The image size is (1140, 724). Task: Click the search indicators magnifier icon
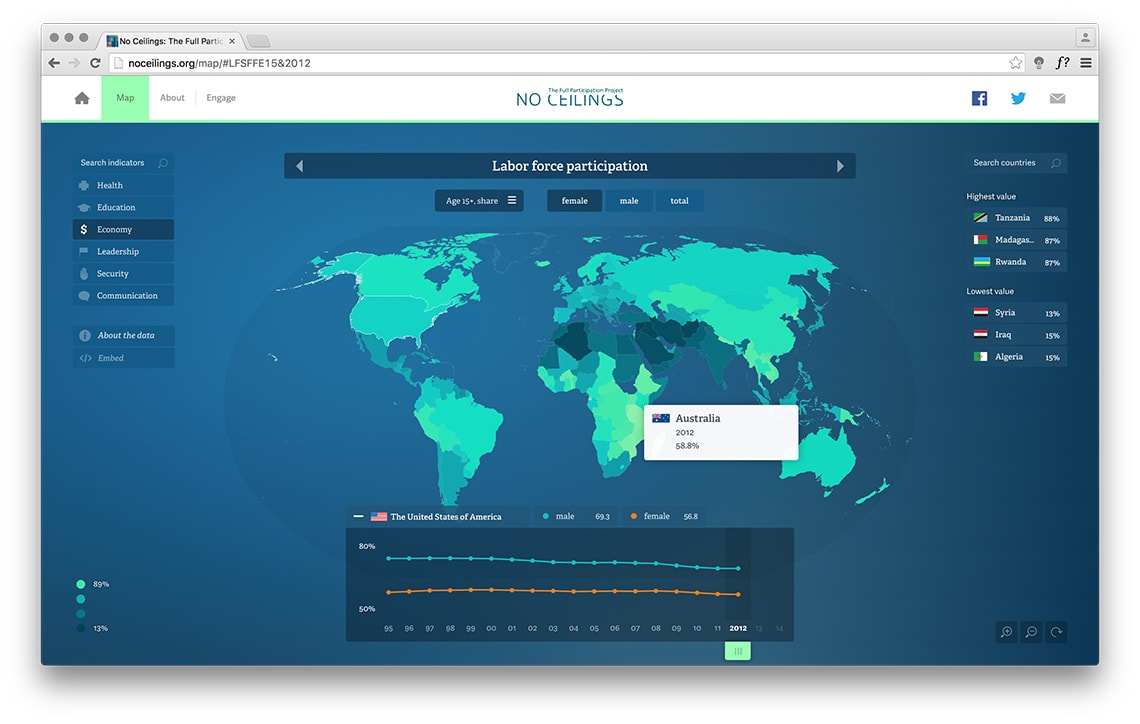tap(163, 163)
